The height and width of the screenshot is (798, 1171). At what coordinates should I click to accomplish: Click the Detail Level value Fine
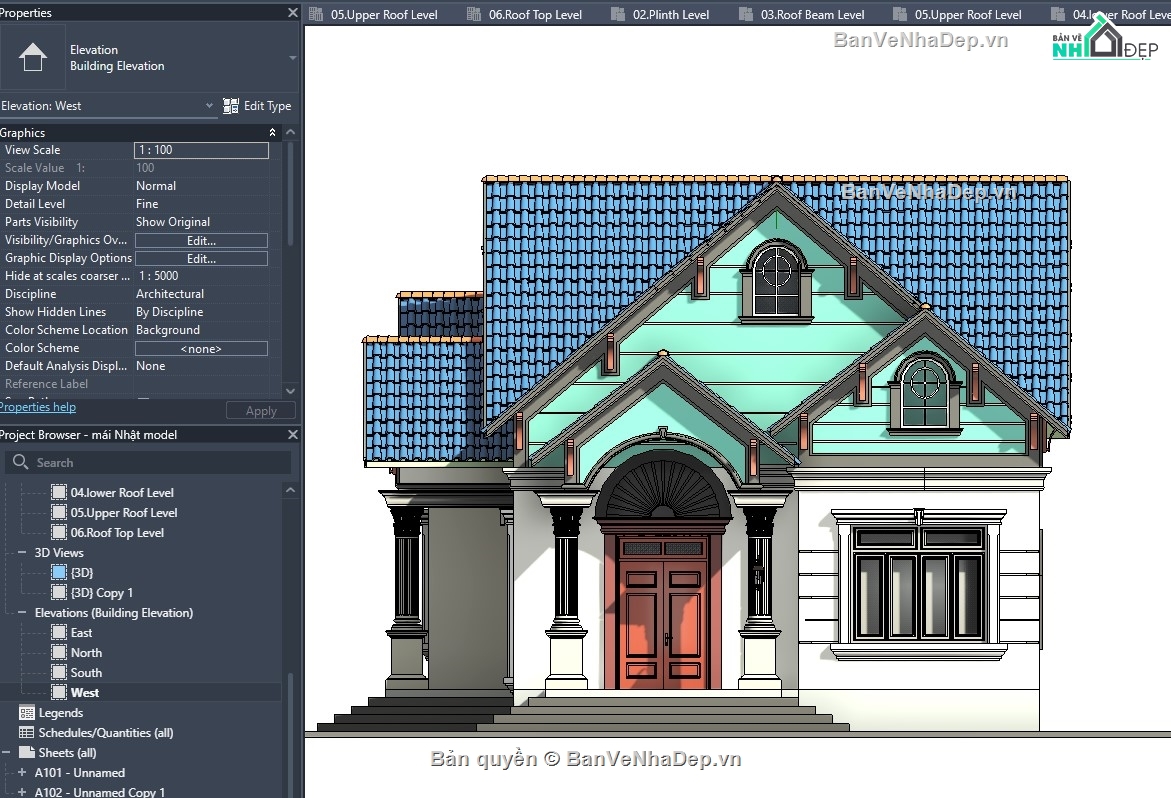pyautogui.click(x=147, y=204)
